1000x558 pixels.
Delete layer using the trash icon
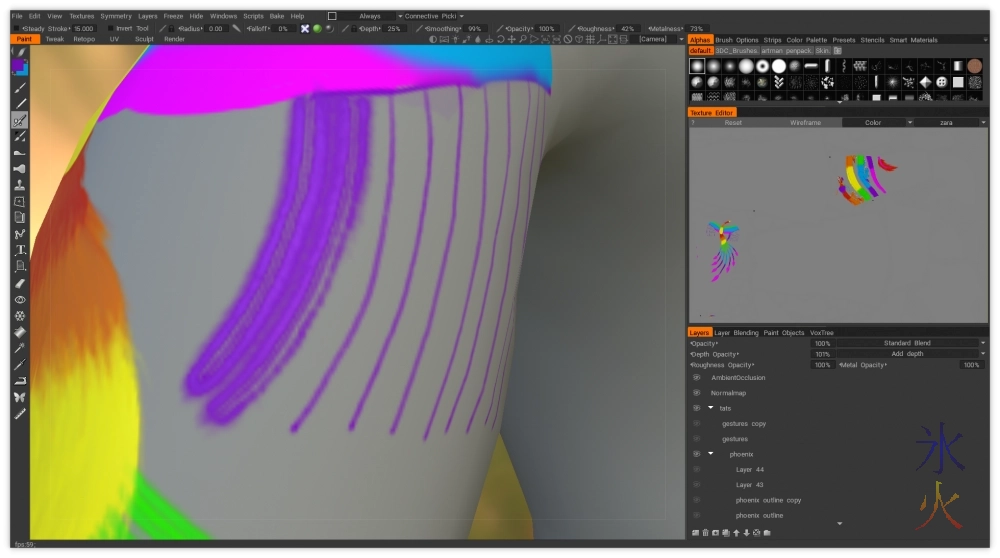pyautogui.click(x=705, y=532)
